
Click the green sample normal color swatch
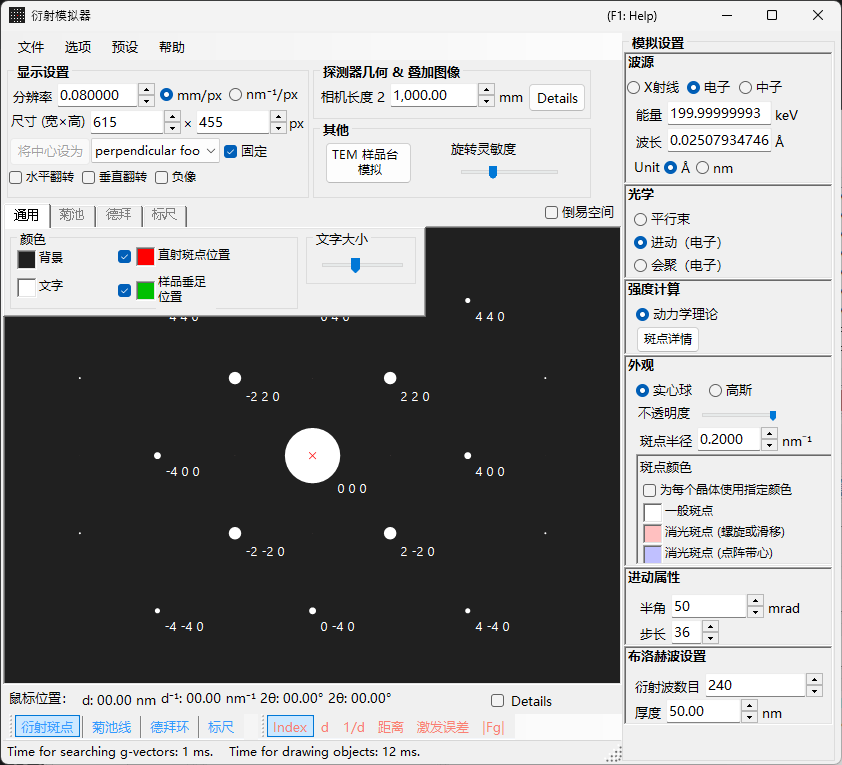(x=145, y=290)
